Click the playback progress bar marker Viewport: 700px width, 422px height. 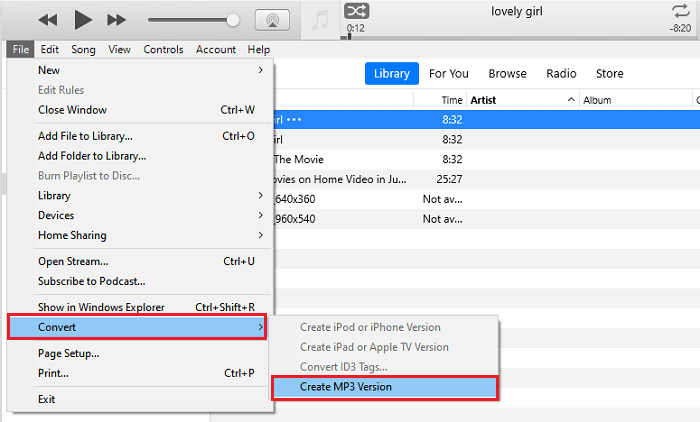tap(349, 37)
